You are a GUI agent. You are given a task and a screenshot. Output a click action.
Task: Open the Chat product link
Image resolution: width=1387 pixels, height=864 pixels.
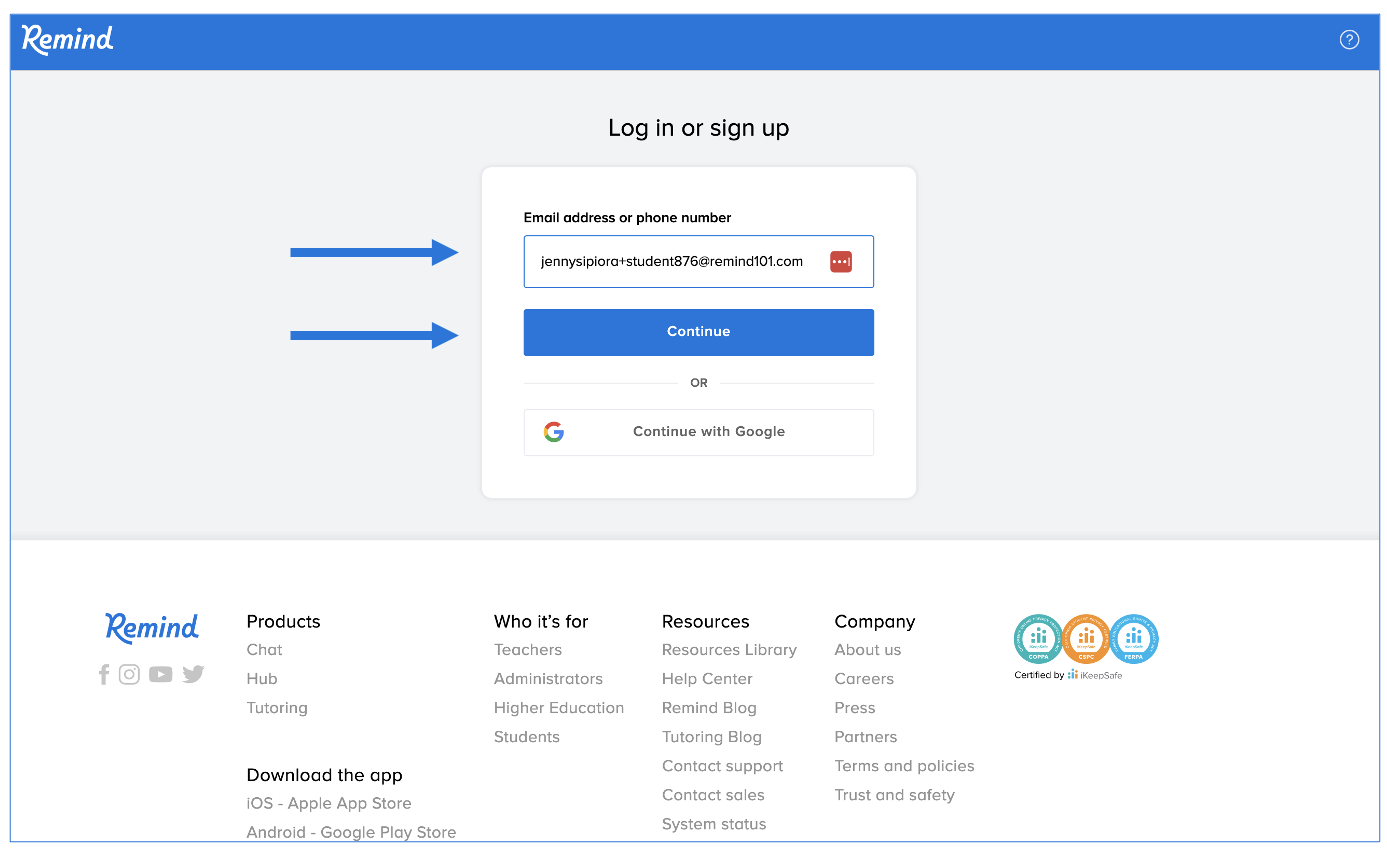(x=264, y=650)
